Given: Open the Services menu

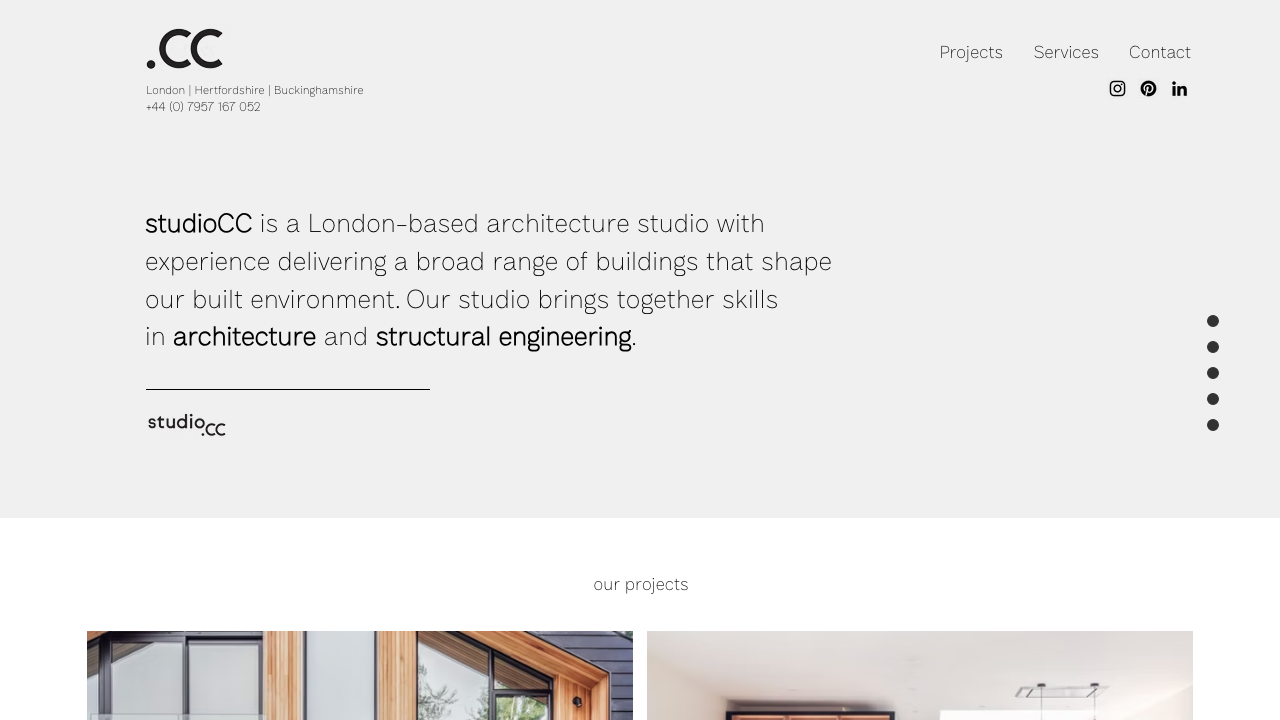Looking at the screenshot, I should (1066, 52).
